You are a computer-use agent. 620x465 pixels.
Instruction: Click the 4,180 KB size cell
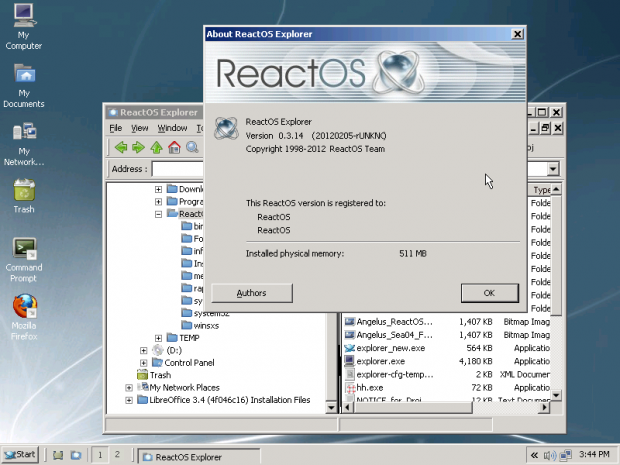tap(476, 361)
